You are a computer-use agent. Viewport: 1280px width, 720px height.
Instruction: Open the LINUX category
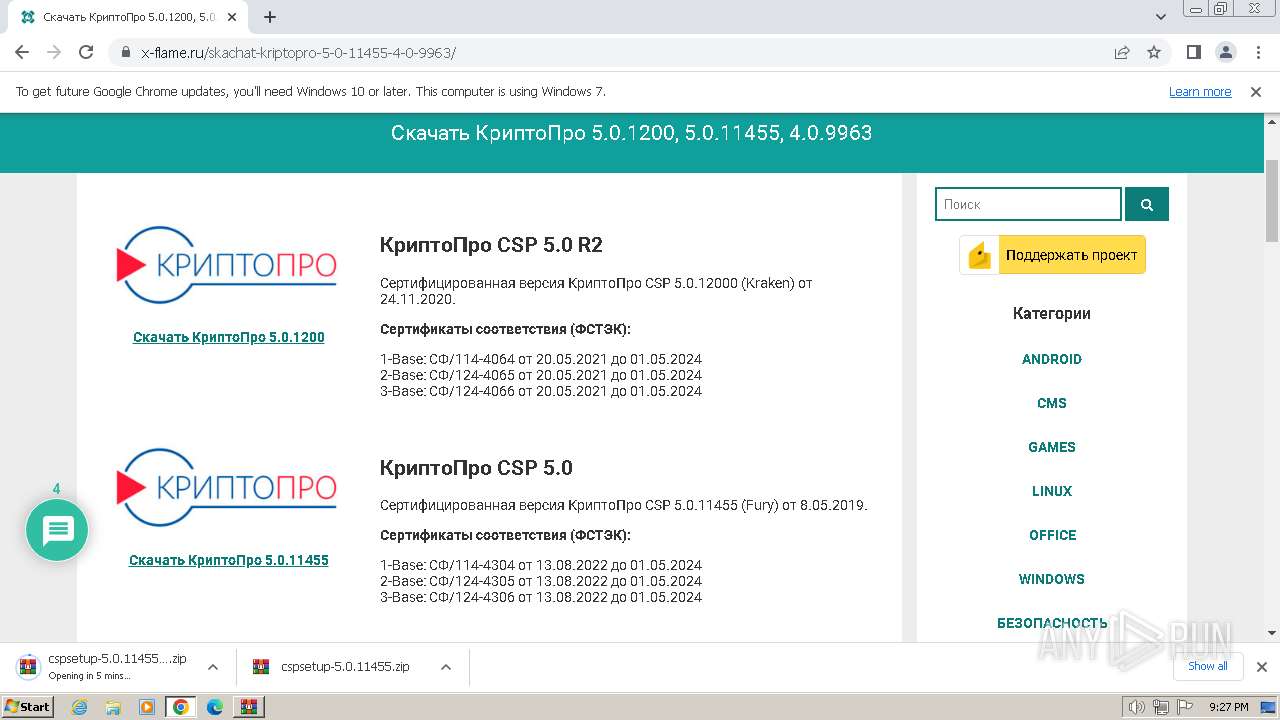pos(1052,491)
